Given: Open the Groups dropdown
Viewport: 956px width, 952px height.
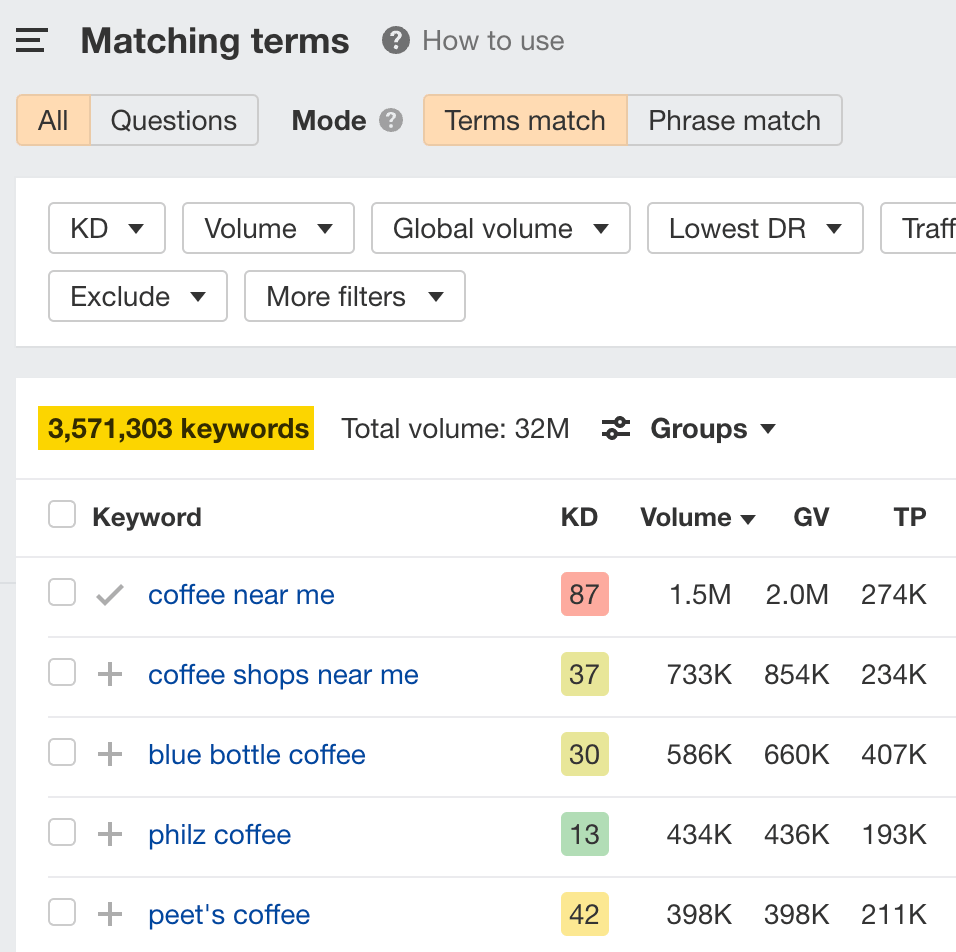Looking at the screenshot, I should 713,428.
